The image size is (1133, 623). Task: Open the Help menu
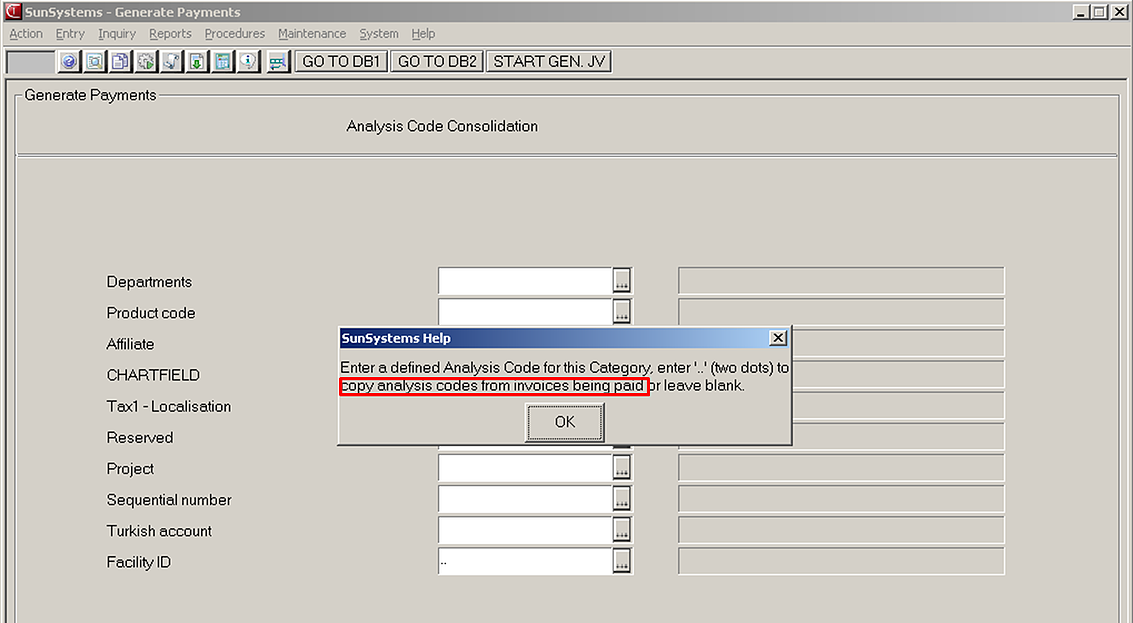click(x=423, y=34)
